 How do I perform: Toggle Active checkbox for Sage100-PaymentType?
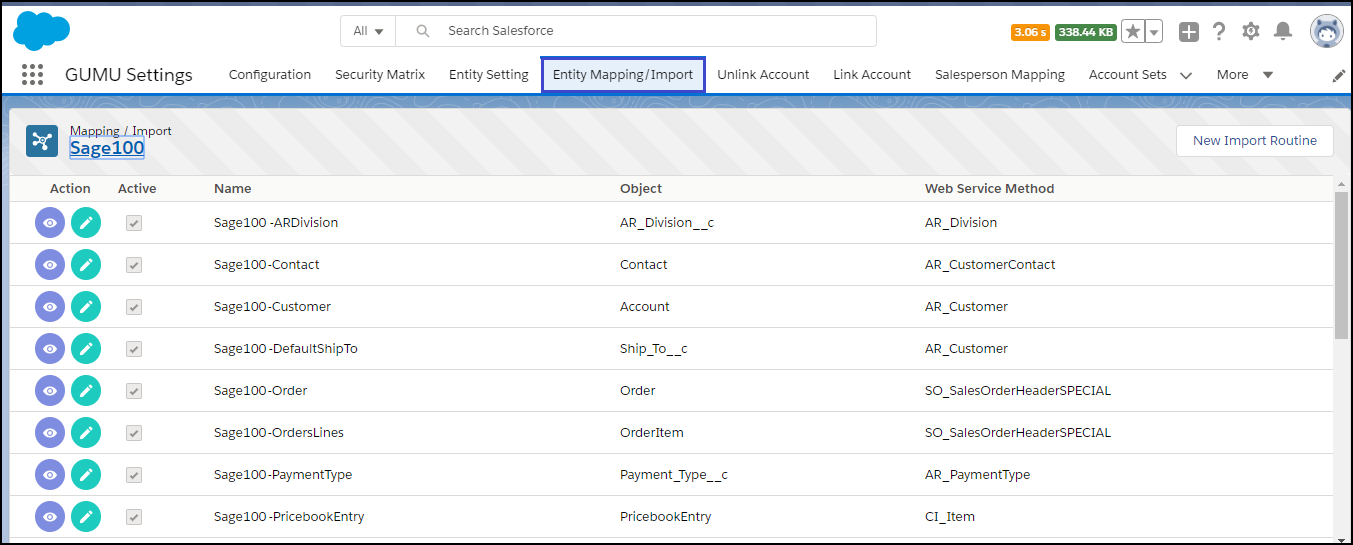pos(134,475)
